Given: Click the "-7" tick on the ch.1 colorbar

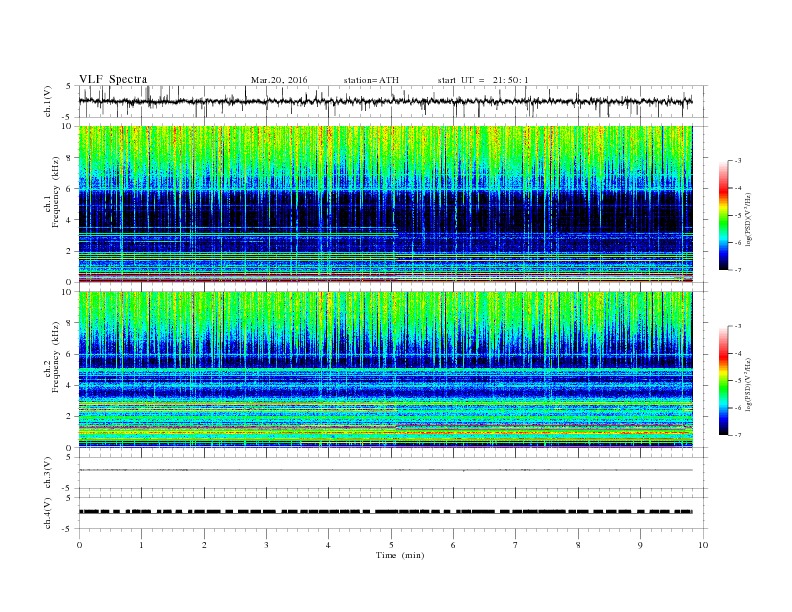Looking at the screenshot, I should [x=737, y=270].
